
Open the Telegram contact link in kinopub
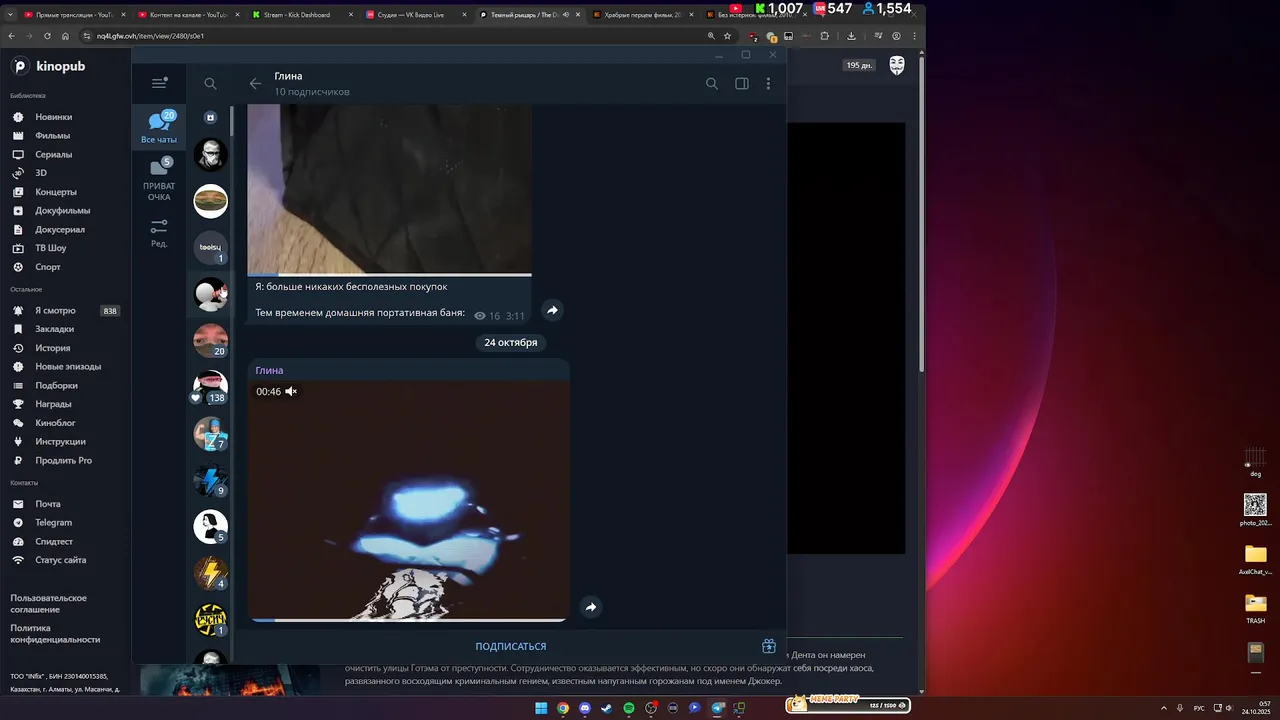coord(53,523)
